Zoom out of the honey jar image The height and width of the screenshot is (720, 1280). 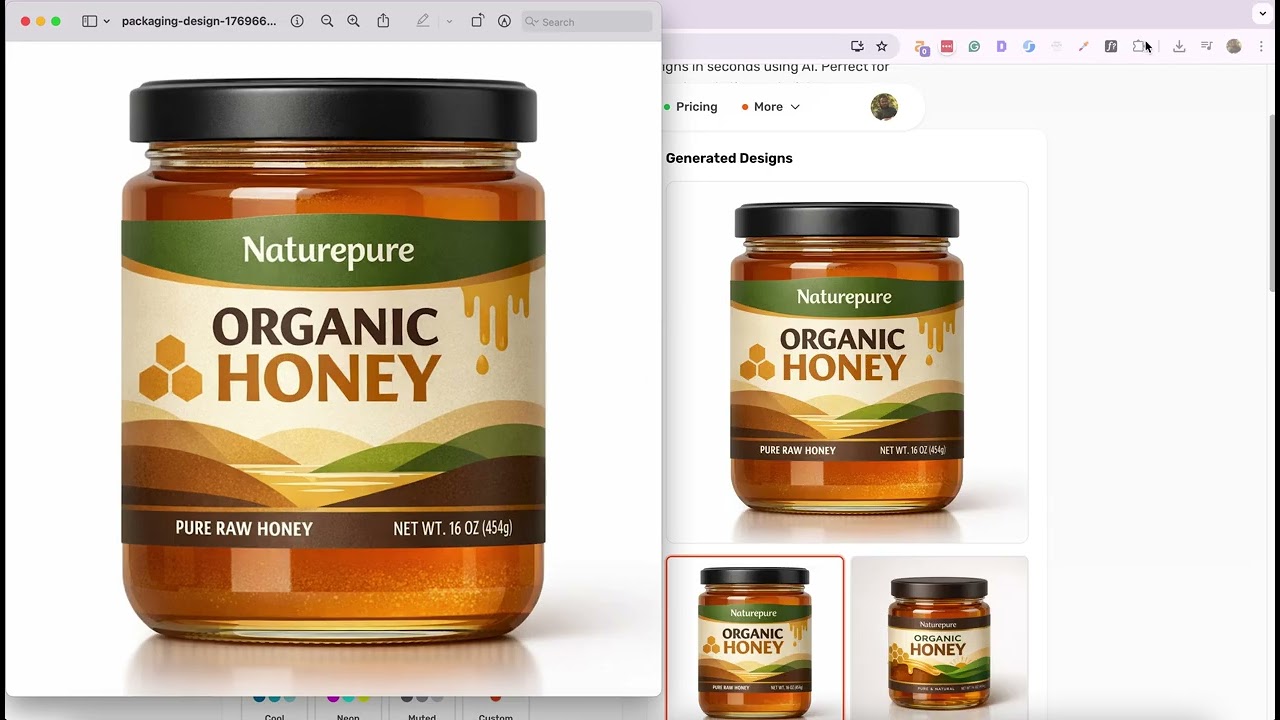327,21
